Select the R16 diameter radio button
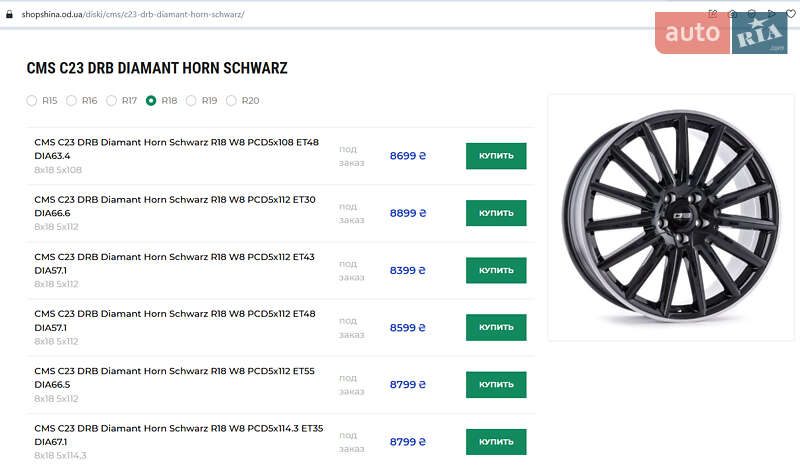The width and height of the screenshot is (800, 469). [x=71, y=101]
